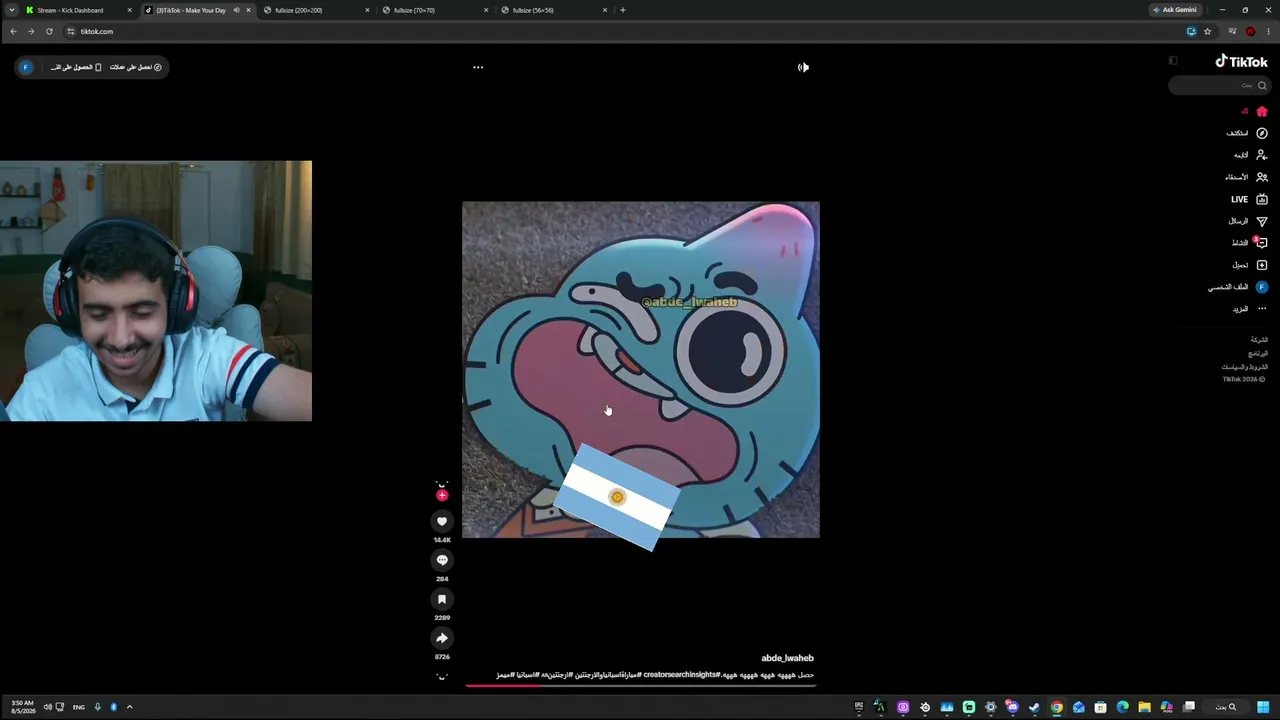Image resolution: width=1280 pixels, height=720 pixels.
Task: Open the video comments bubble
Action: tap(442, 560)
